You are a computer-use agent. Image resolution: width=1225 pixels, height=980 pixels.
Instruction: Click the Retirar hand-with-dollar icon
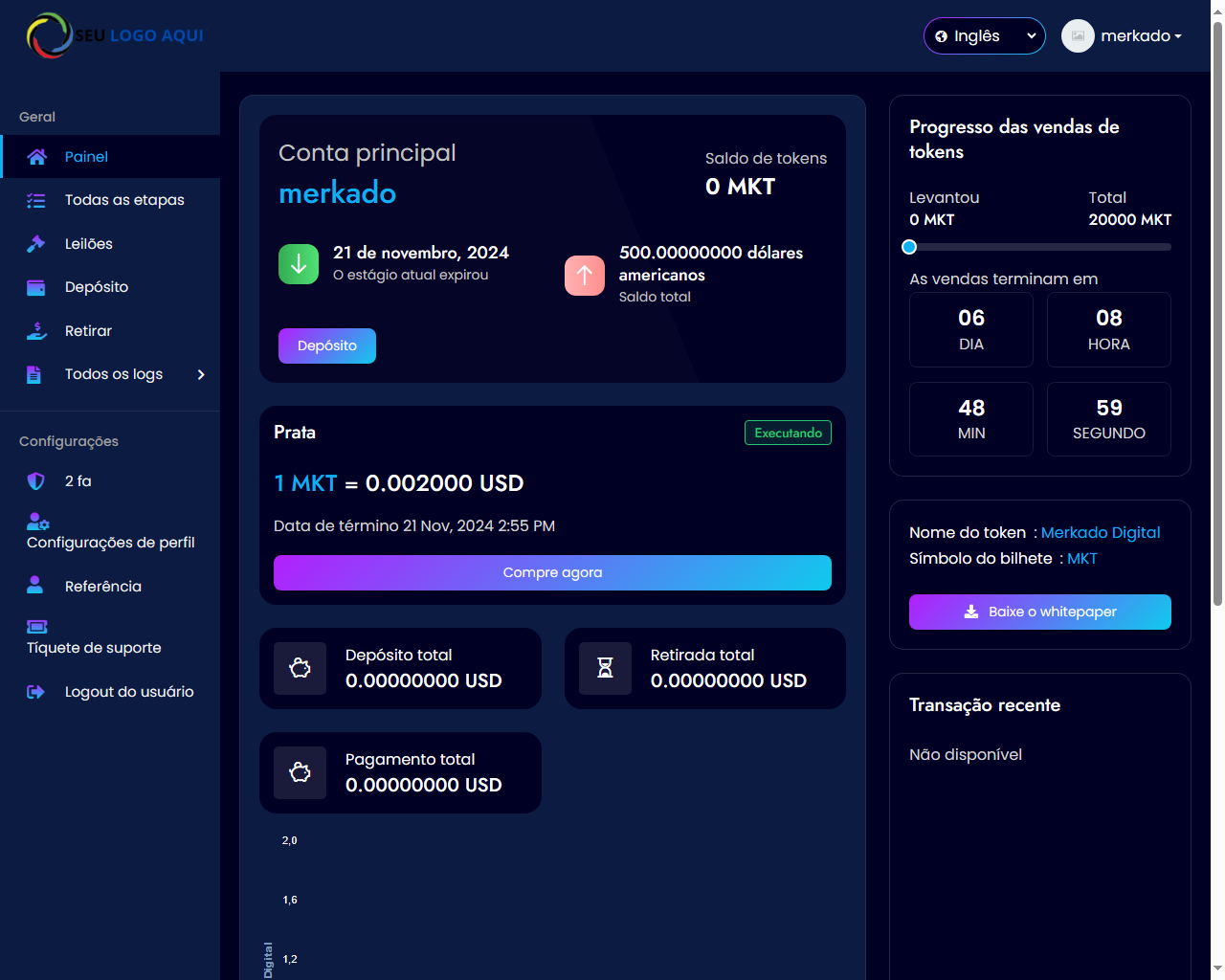[36, 331]
